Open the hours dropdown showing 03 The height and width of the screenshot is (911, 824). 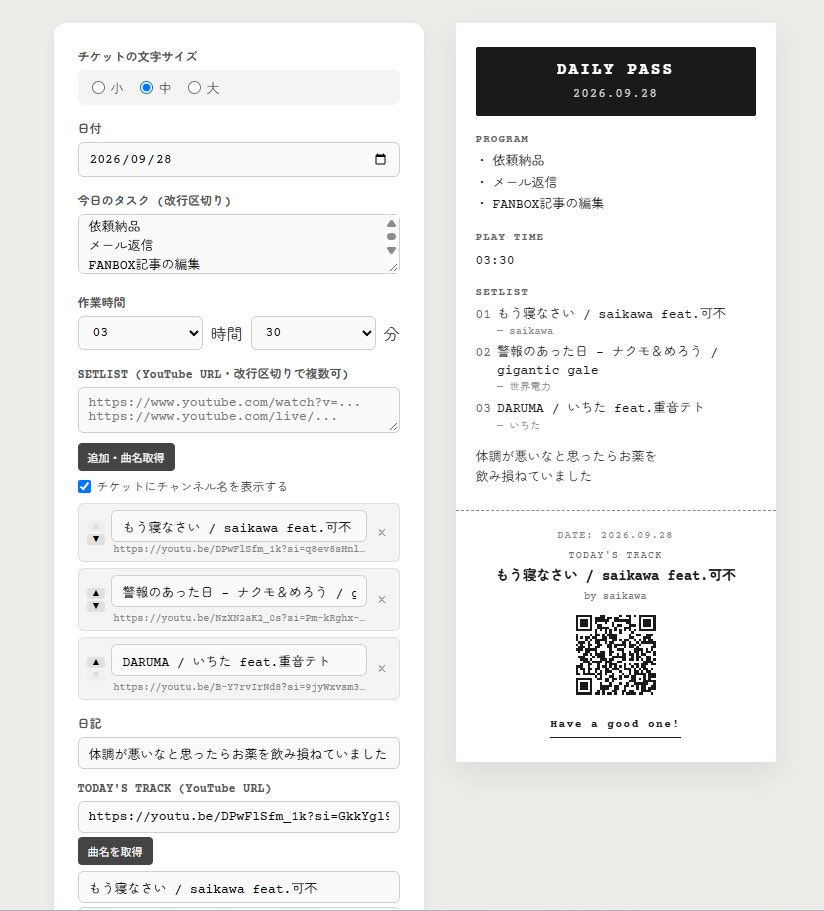pyautogui.click(x=140, y=333)
